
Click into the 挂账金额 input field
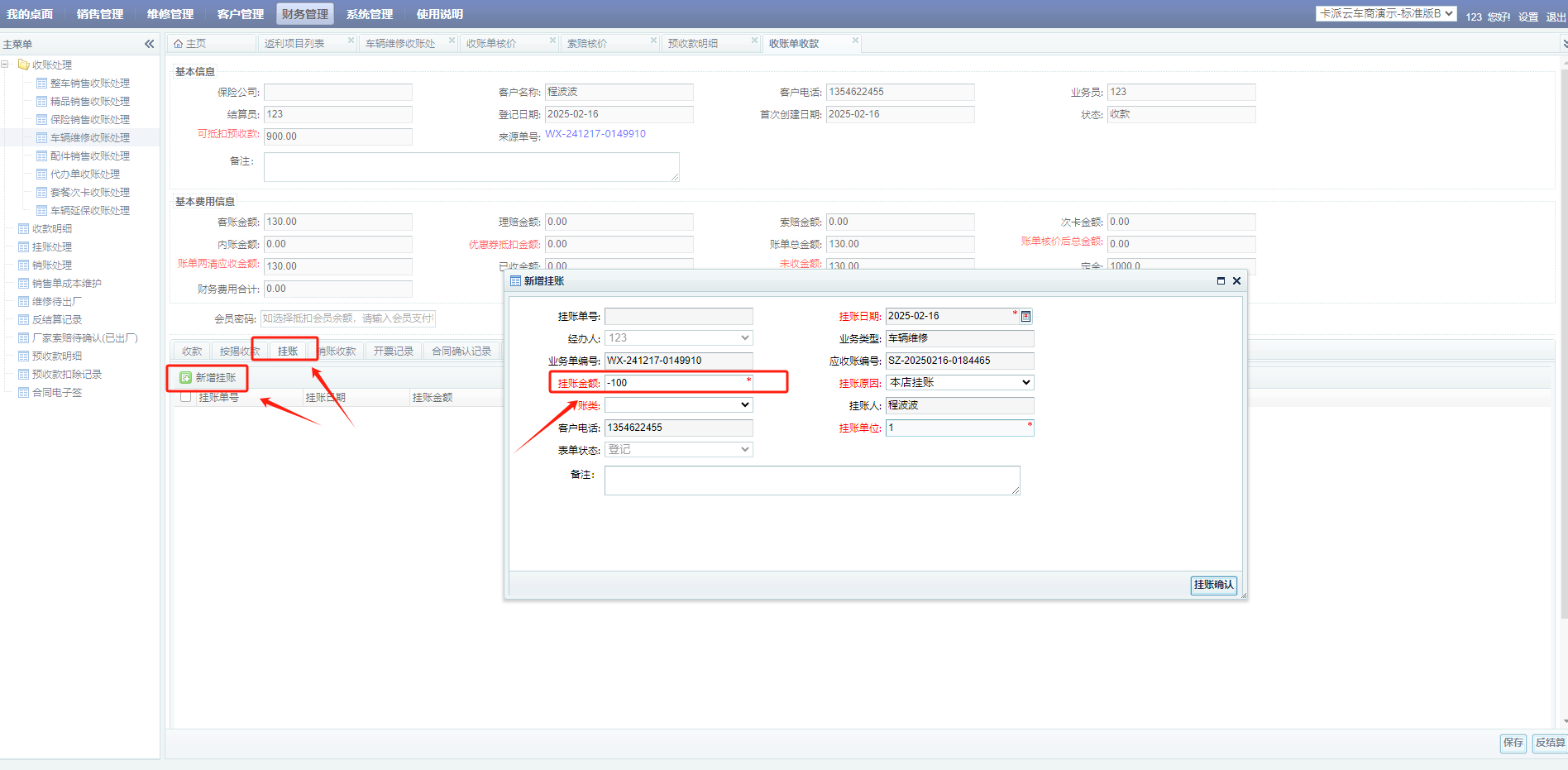click(674, 383)
